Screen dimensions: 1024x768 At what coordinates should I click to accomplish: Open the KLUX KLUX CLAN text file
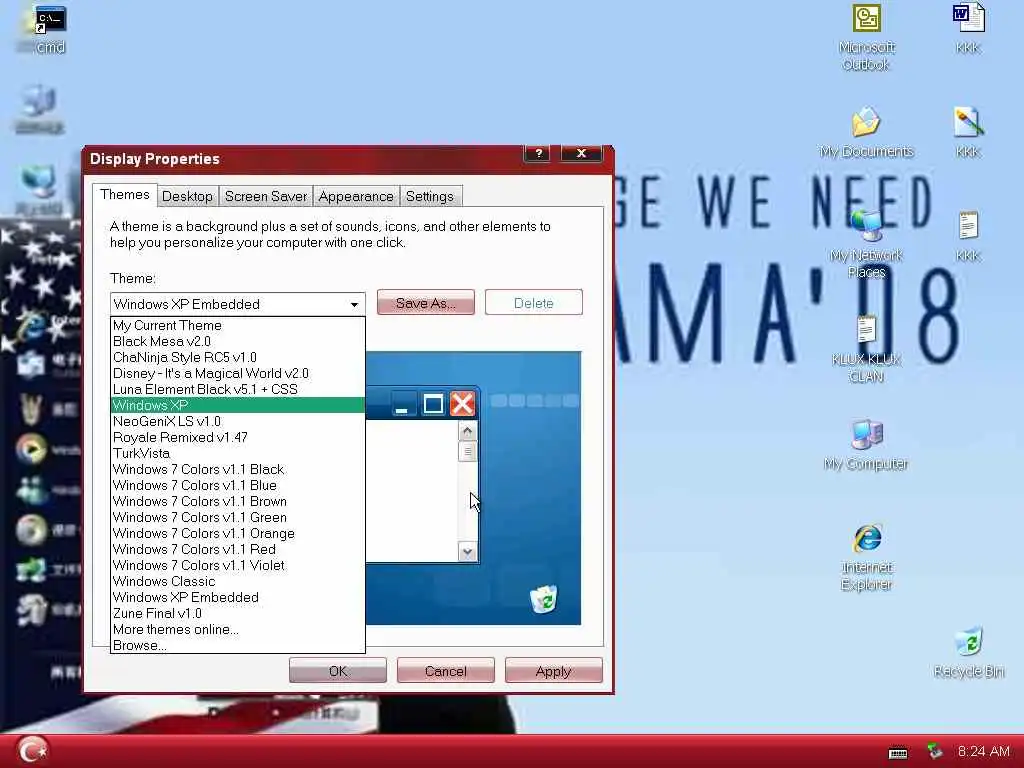[x=867, y=348]
